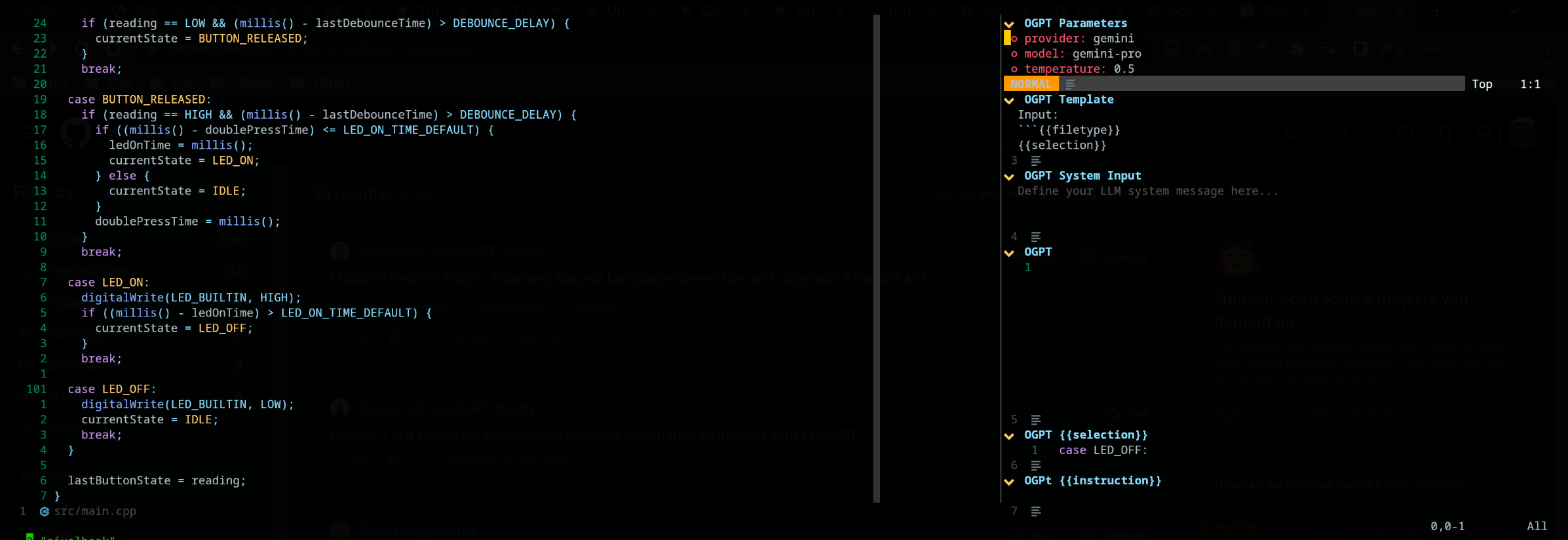Viewport: 1568px width, 540px height.
Task: Collapse the OGPT System Input chevron
Action: coord(1009,176)
